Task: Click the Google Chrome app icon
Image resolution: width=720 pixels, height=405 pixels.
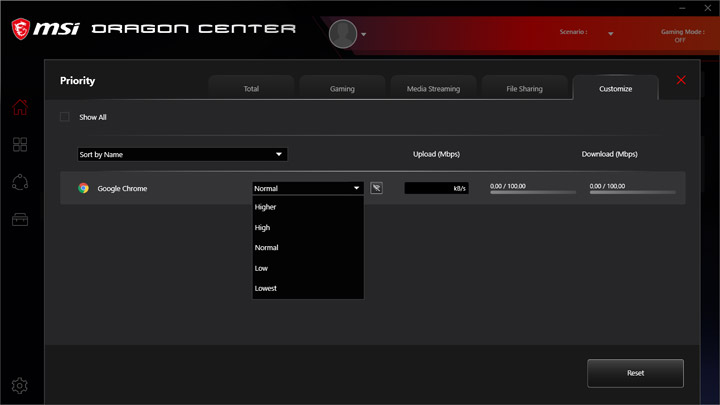Action: [83, 188]
